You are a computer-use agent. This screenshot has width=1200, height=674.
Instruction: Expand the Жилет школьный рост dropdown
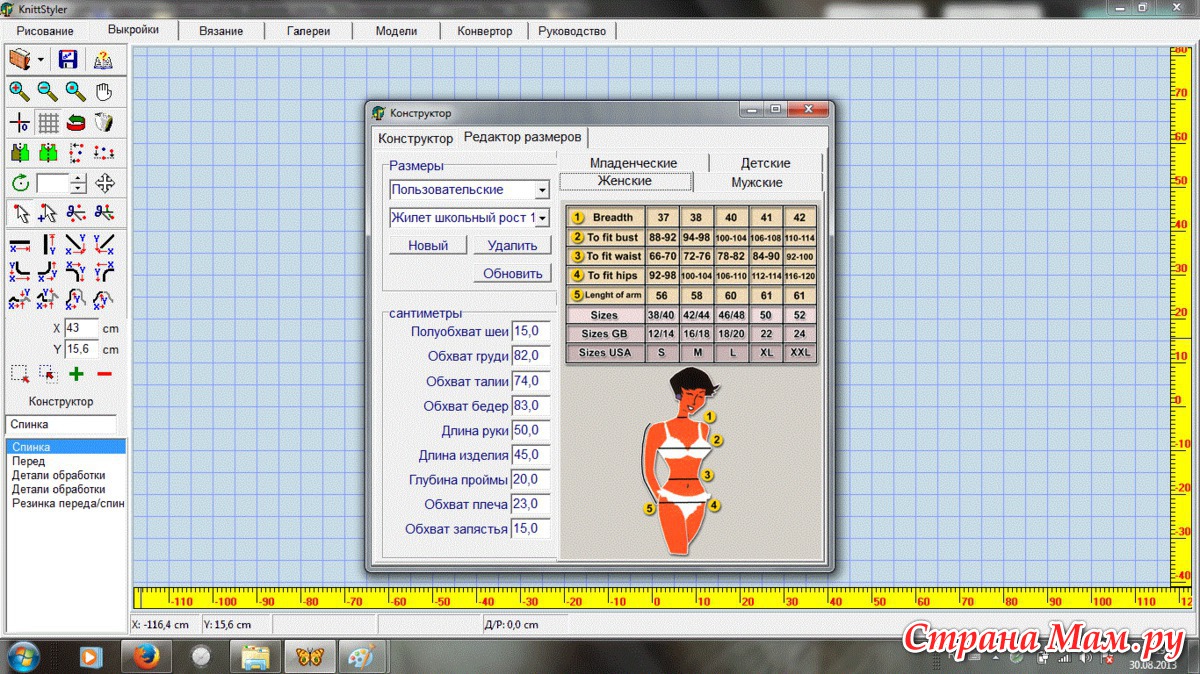coord(541,217)
